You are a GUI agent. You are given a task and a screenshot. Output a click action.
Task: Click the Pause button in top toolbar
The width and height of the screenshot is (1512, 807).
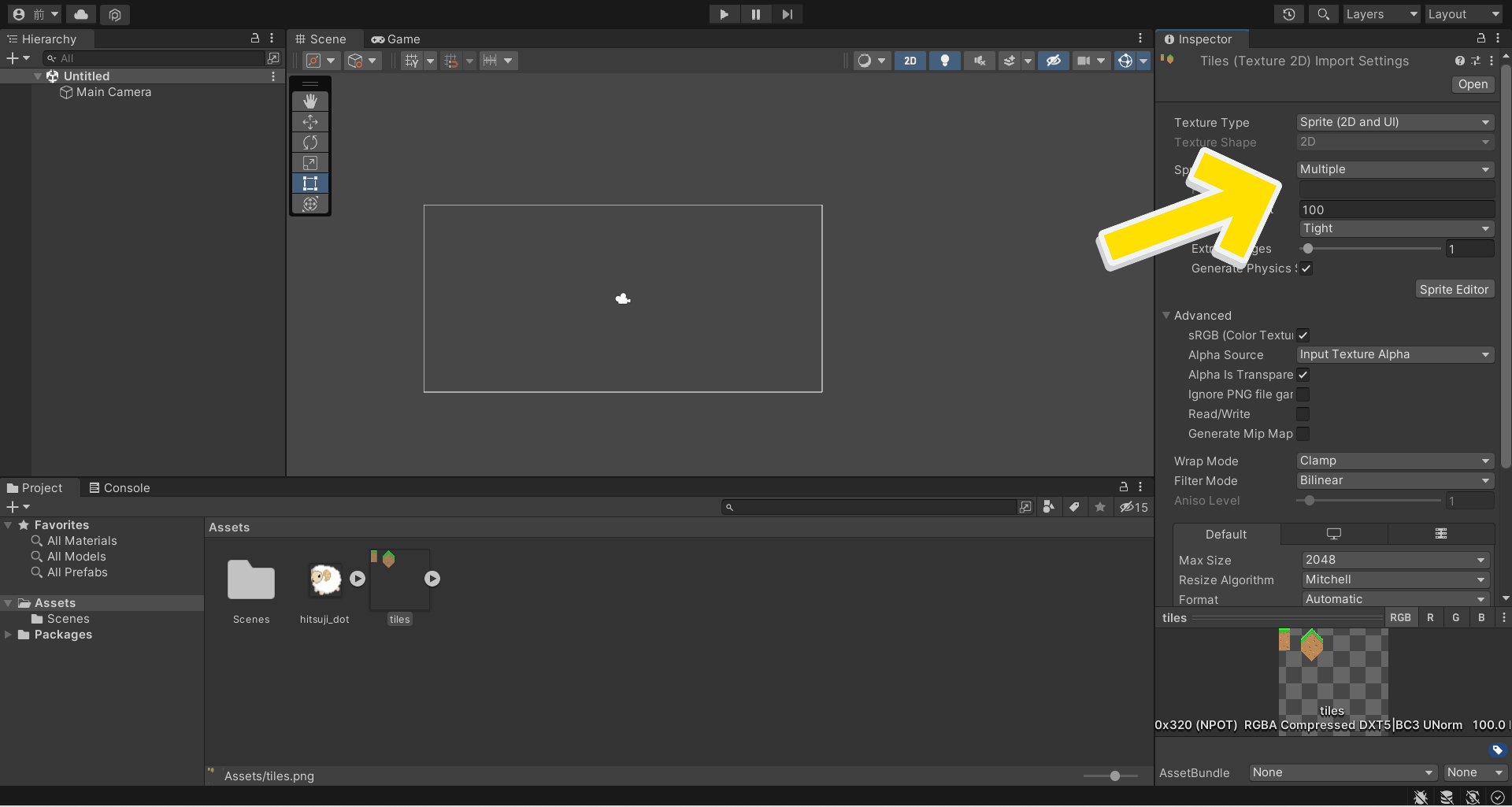coord(755,14)
